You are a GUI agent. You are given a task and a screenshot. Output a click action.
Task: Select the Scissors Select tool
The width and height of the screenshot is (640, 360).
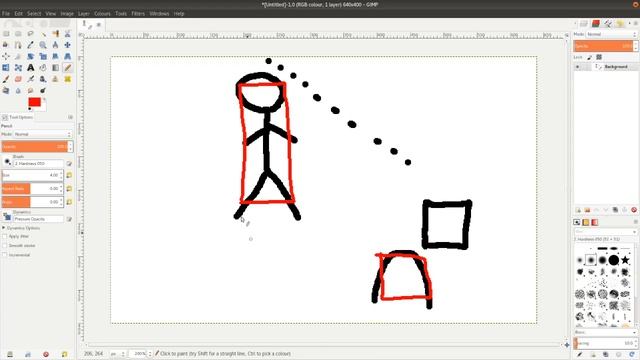[67, 34]
